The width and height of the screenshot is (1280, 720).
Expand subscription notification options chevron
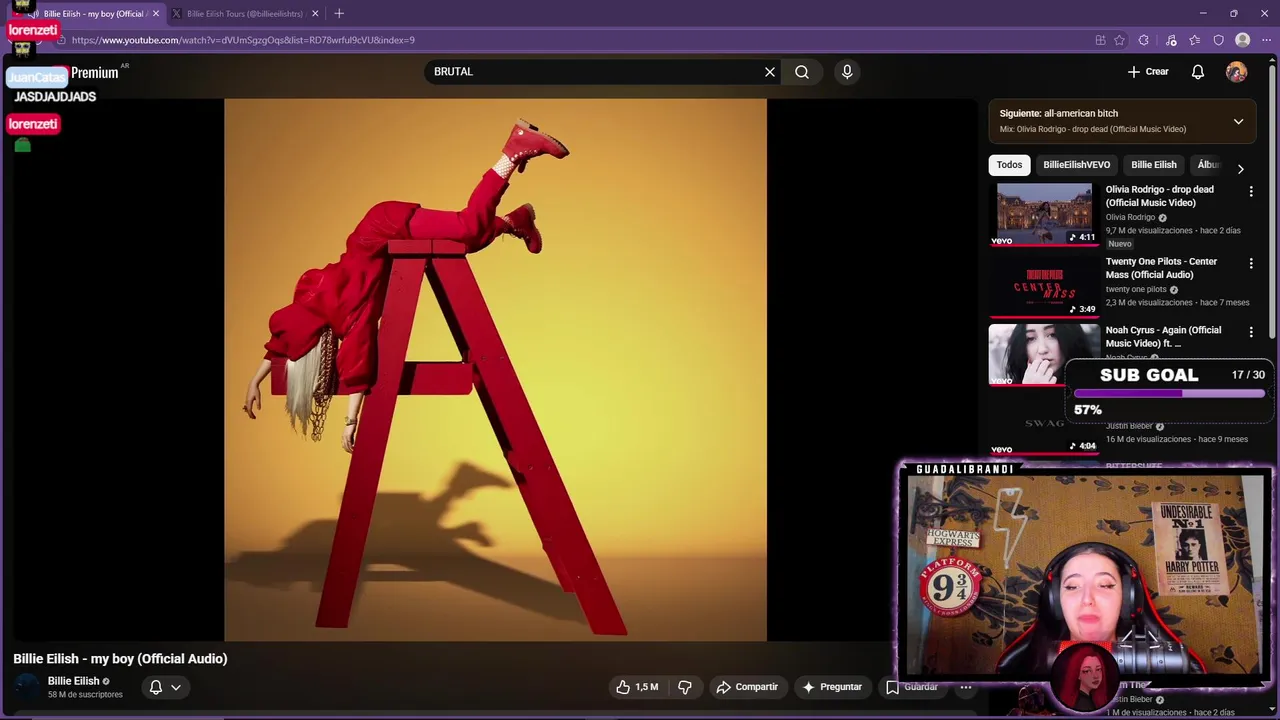(176, 687)
